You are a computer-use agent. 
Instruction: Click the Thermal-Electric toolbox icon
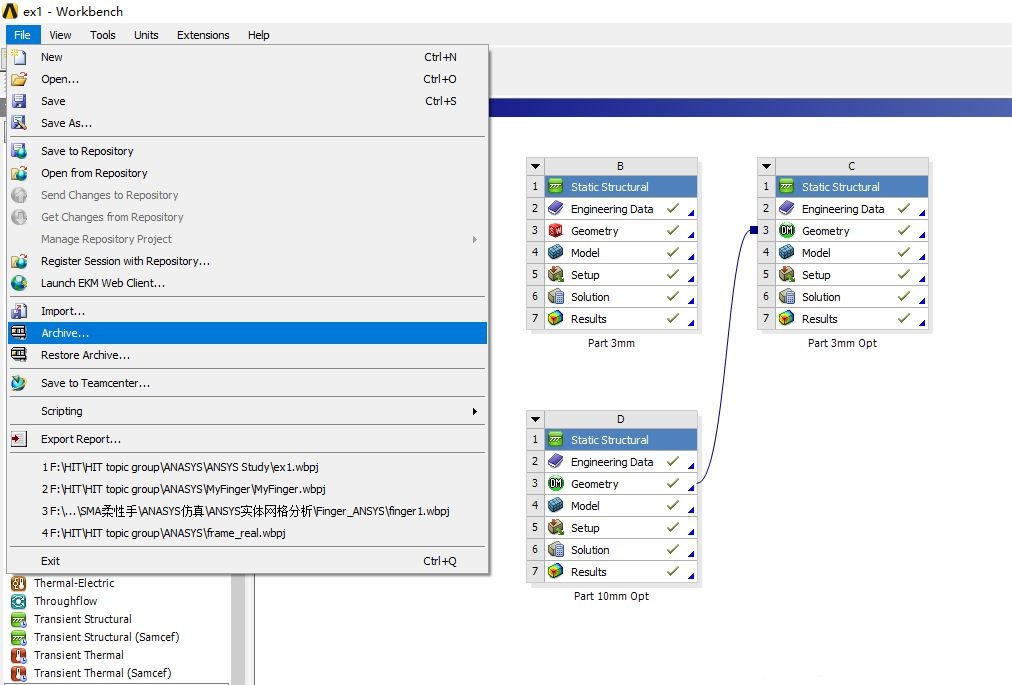(x=19, y=583)
